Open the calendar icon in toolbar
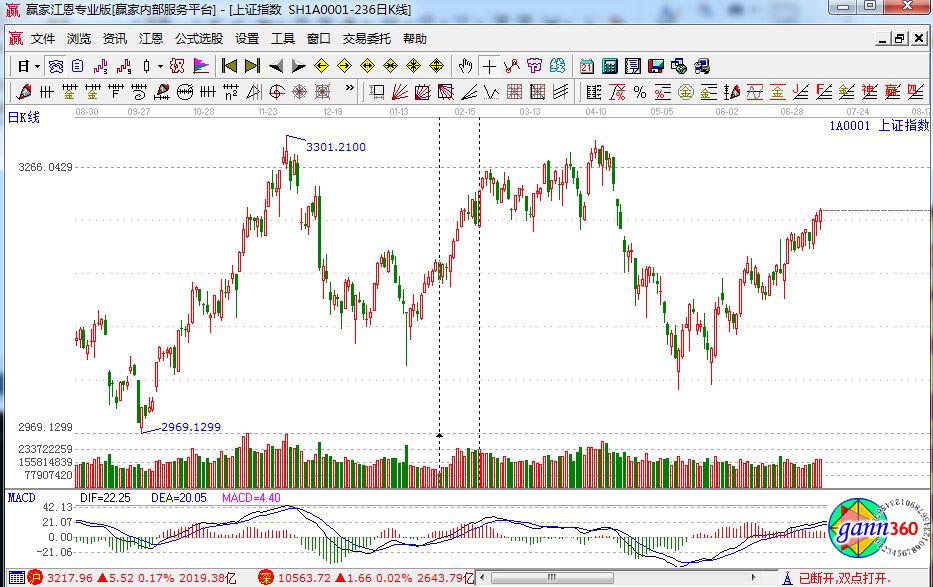Viewport: 933px width, 587px height. click(x=586, y=66)
